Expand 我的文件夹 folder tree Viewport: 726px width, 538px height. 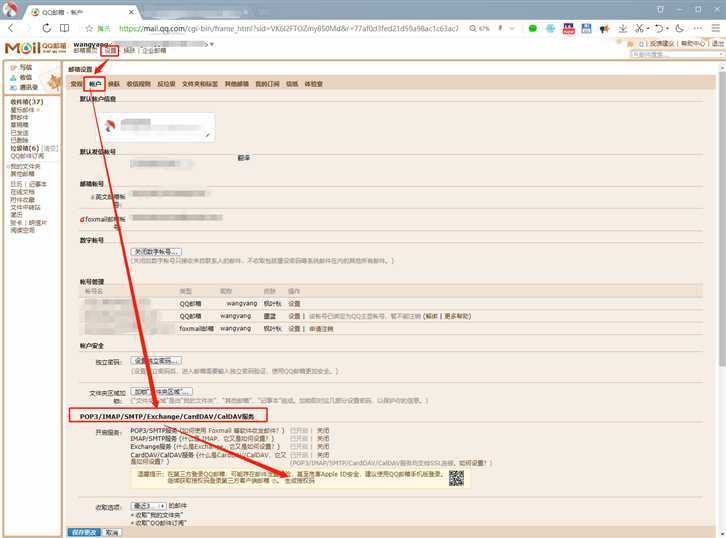click(x=8, y=166)
